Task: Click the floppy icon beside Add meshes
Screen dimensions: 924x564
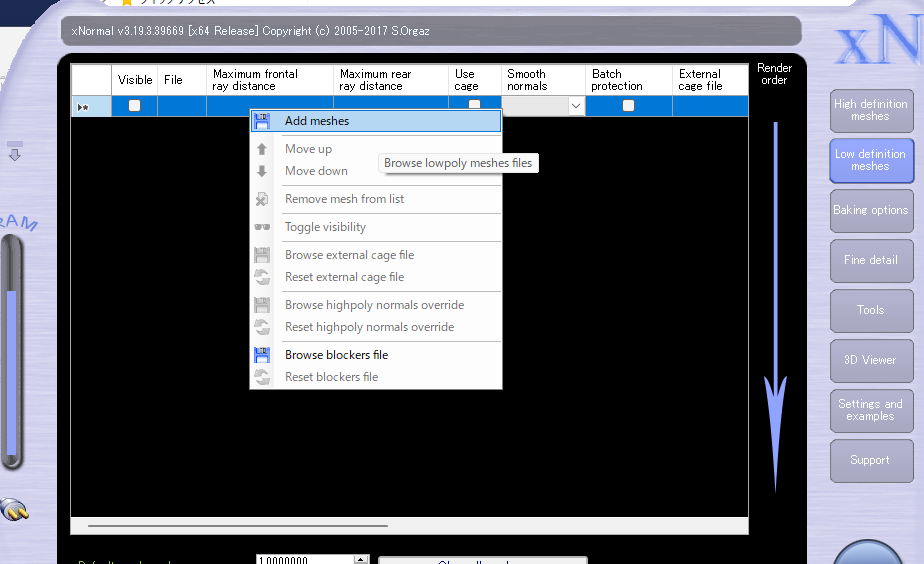Action: click(262, 121)
